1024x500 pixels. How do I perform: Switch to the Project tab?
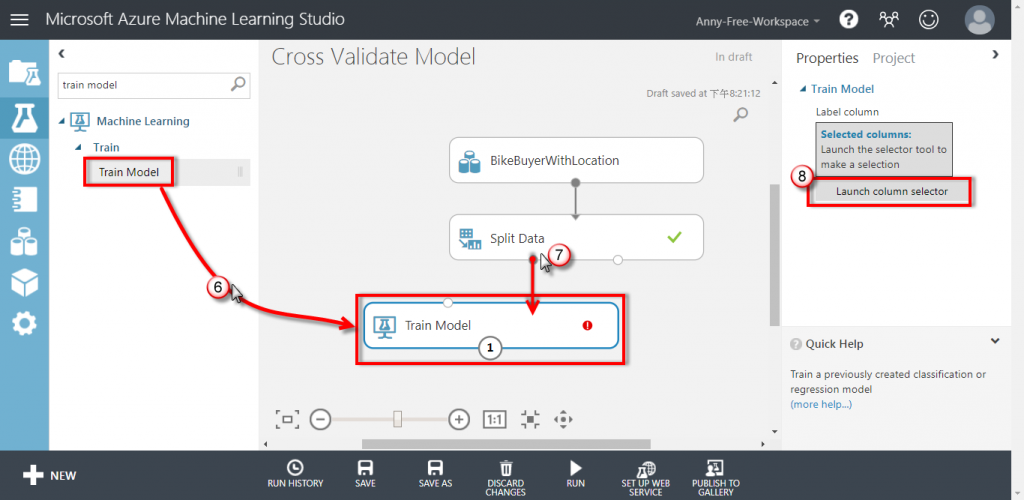893,58
